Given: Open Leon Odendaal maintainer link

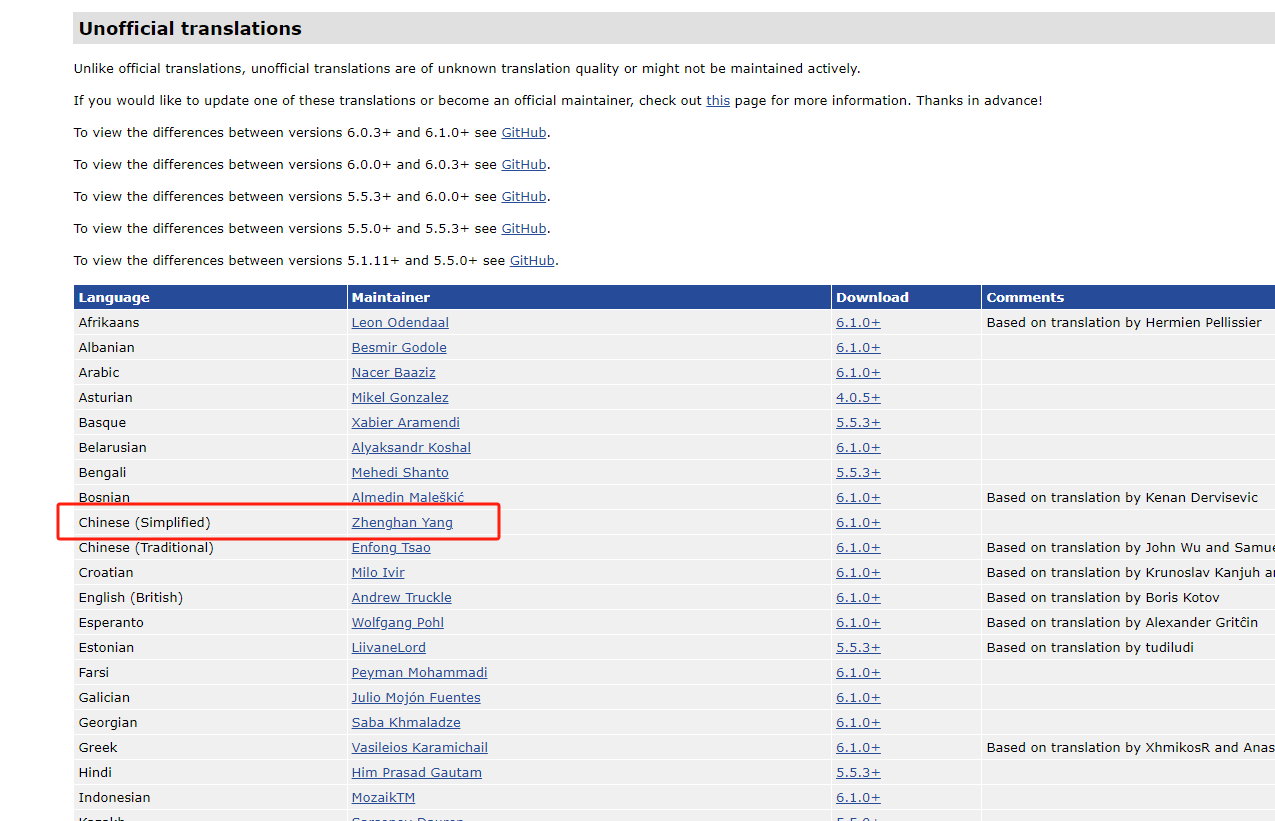Looking at the screenshot, I should coord(400,323).
